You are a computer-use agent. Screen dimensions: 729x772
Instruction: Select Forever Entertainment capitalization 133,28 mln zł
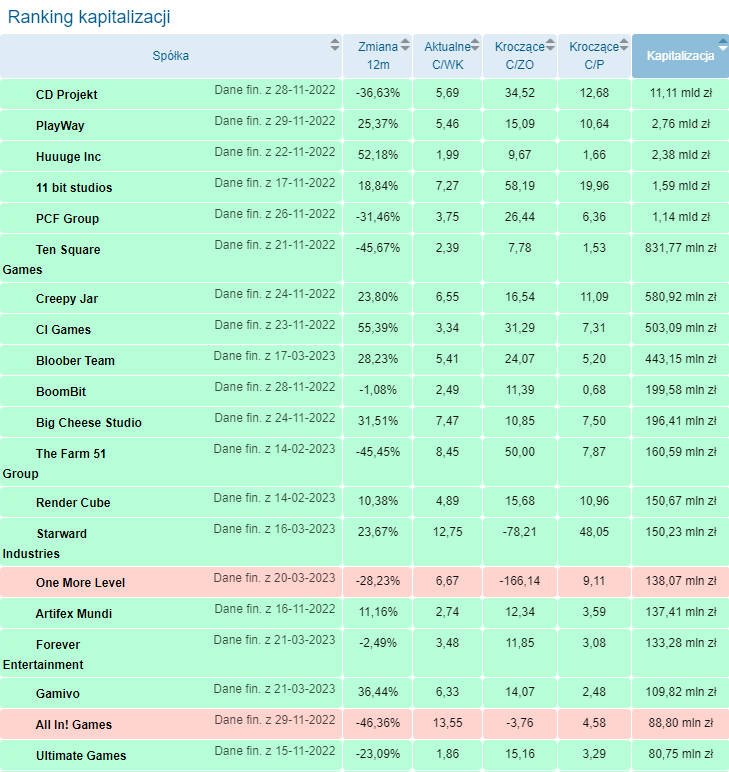pyautogui.click(x=681, y=643)
